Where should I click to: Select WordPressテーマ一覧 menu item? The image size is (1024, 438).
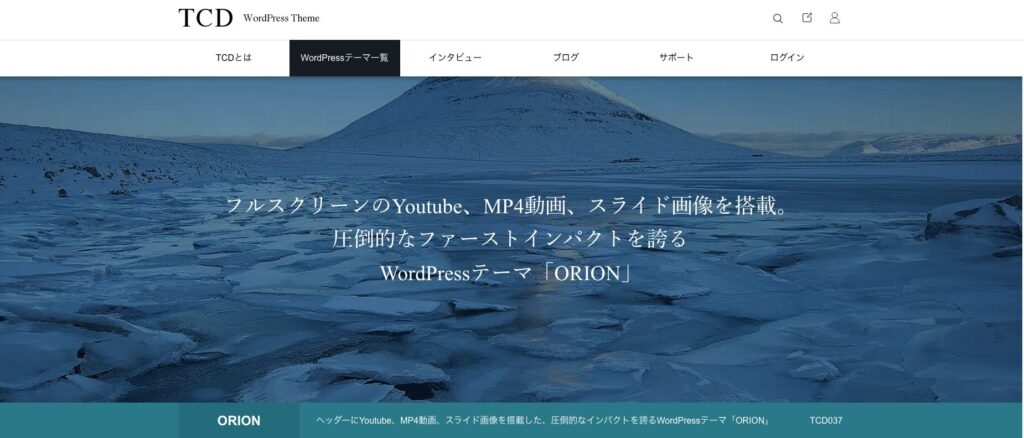click(x=344, y=57)
